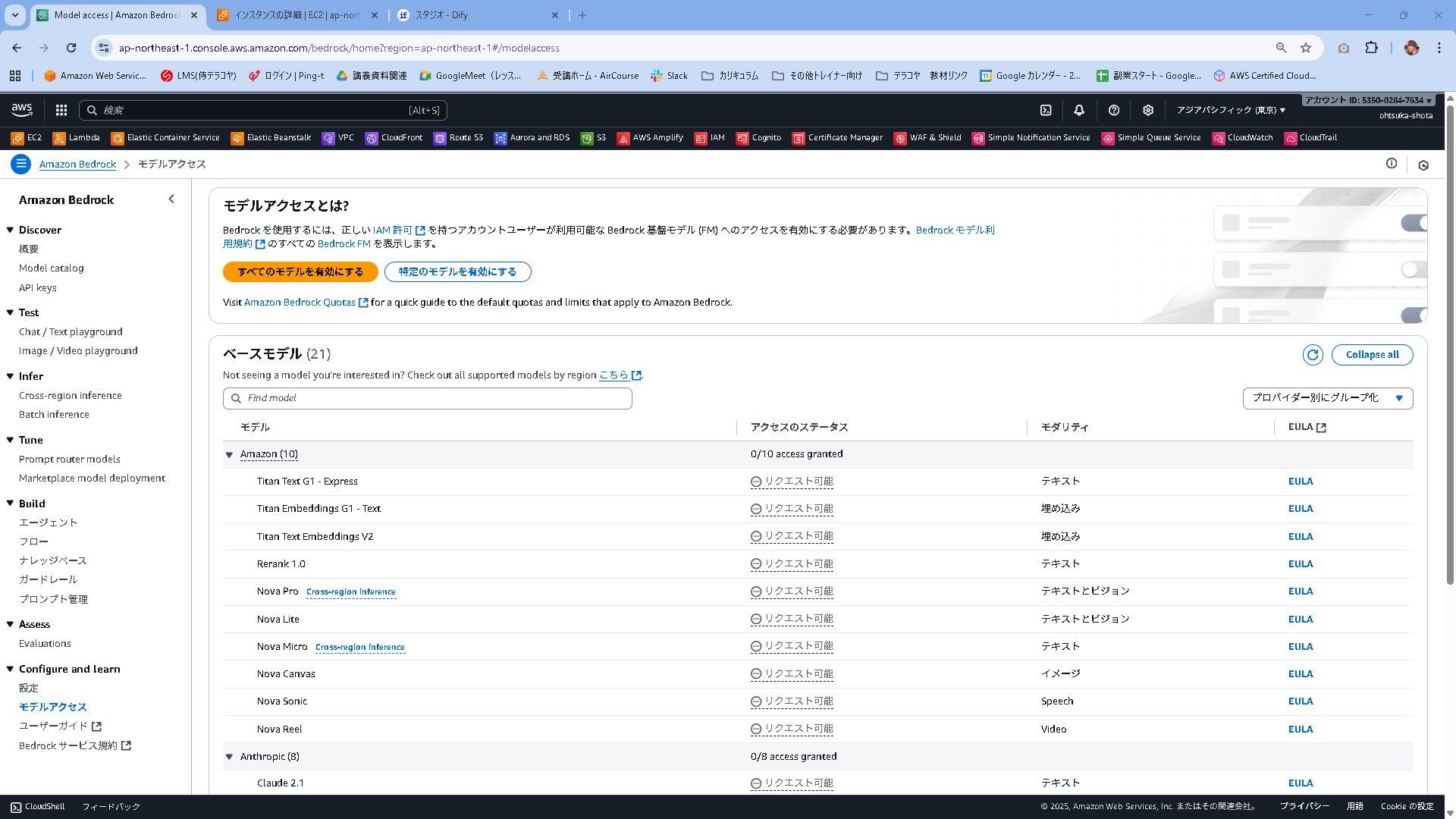This screenshot has height=819, width=1456.
Task: Open the EULA link for Nova Pro
Action: click(1300, 591)
